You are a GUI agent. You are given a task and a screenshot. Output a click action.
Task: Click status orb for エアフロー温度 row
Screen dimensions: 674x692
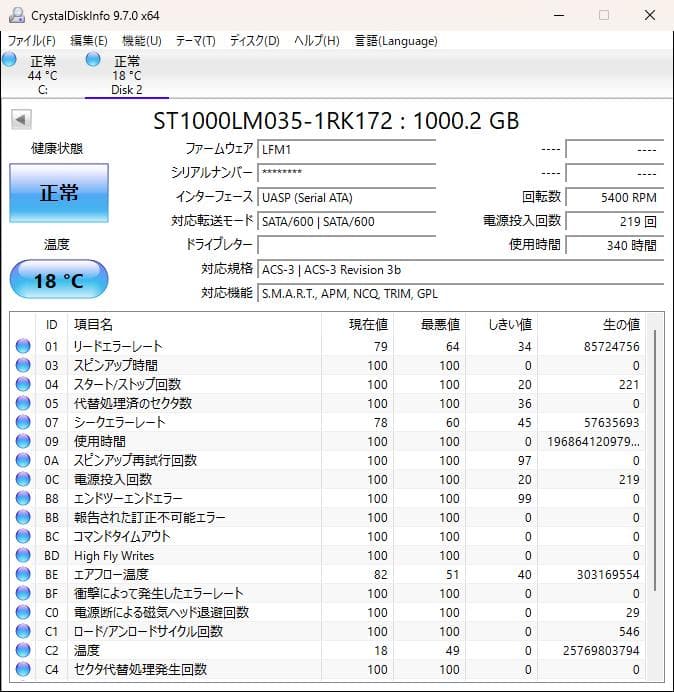[x=23, y=574]
